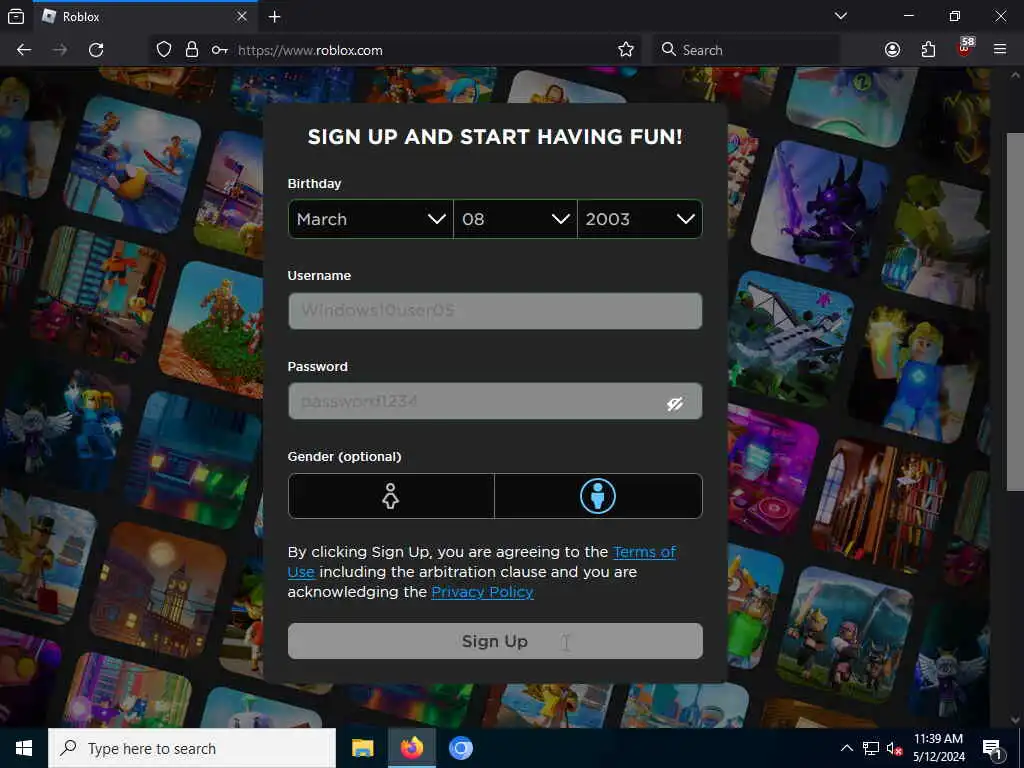
Task: Open the Chromium browser taskbar icon
Action: (x=460, y=748)
